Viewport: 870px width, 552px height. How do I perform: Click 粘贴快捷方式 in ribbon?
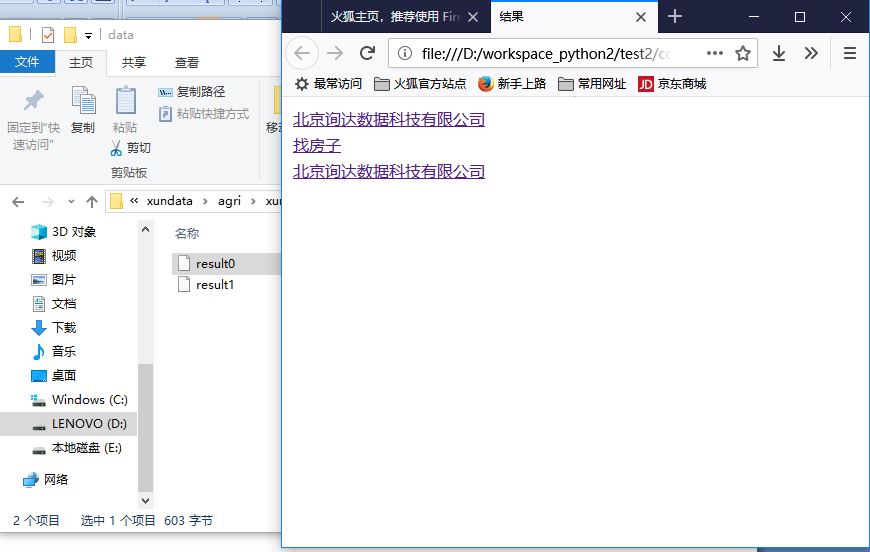click(204, 114)
